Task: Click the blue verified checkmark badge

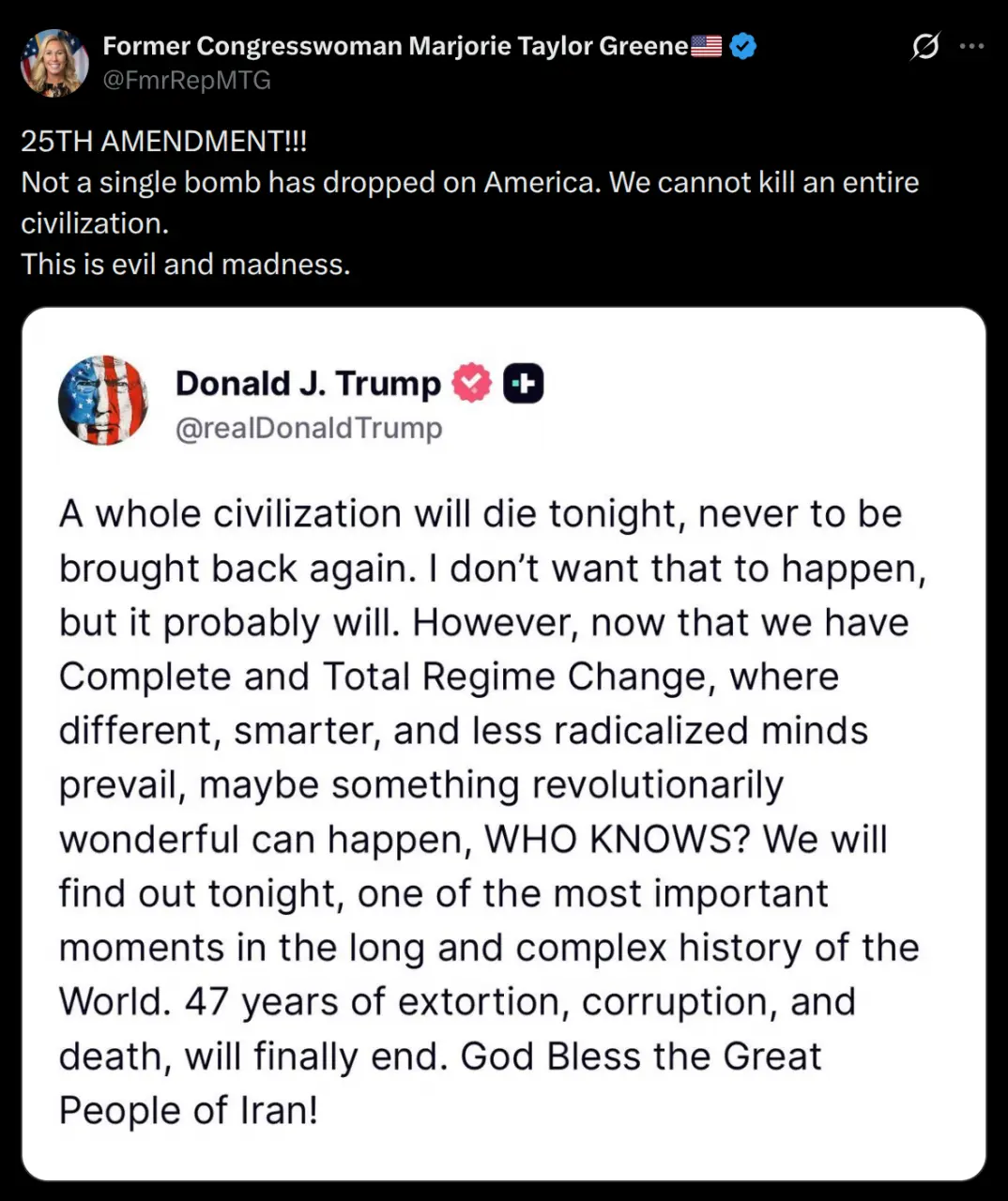Action: (742, 46)
